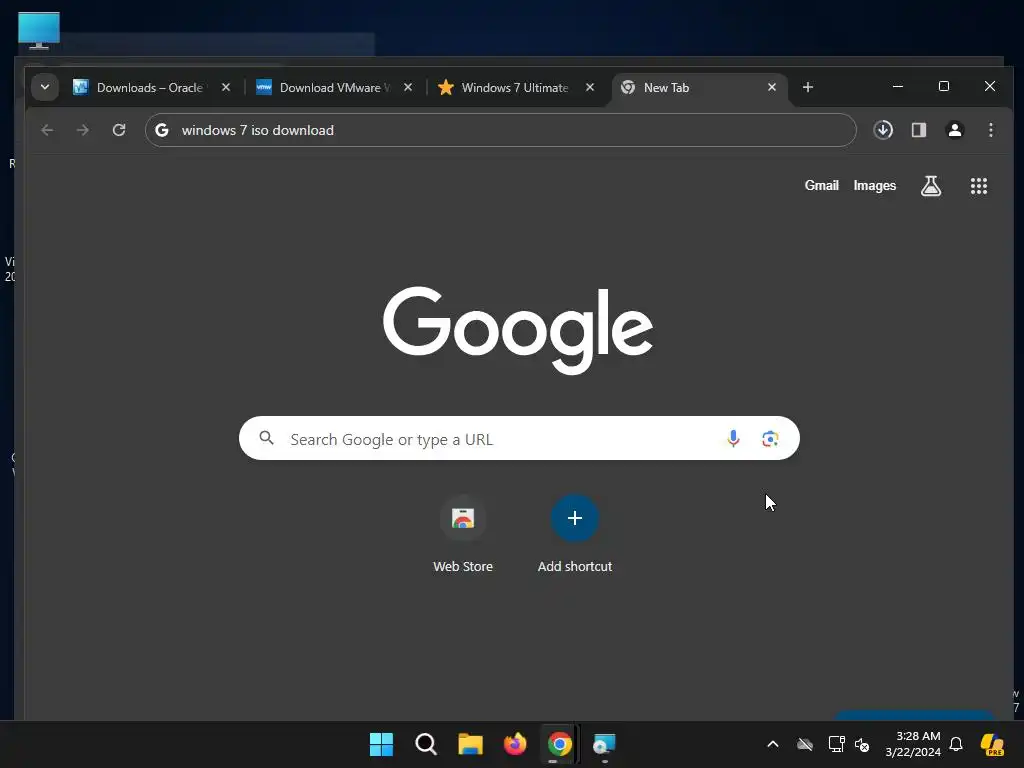Open the Copilot preview icon
Viewport: 1024px width, 768px height.
992,744
